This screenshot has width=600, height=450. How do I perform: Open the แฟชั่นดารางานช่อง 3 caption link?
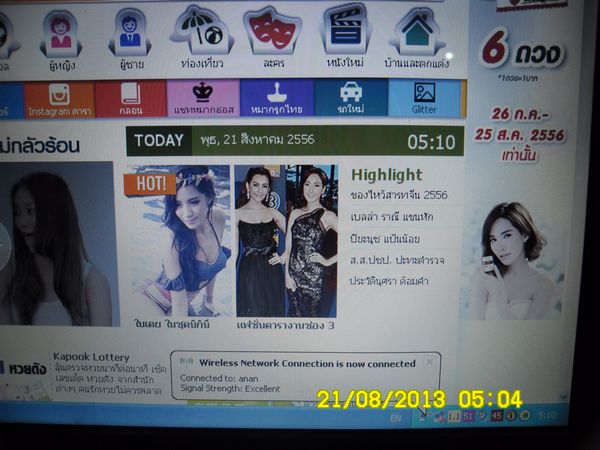click(x=285, y=325)
